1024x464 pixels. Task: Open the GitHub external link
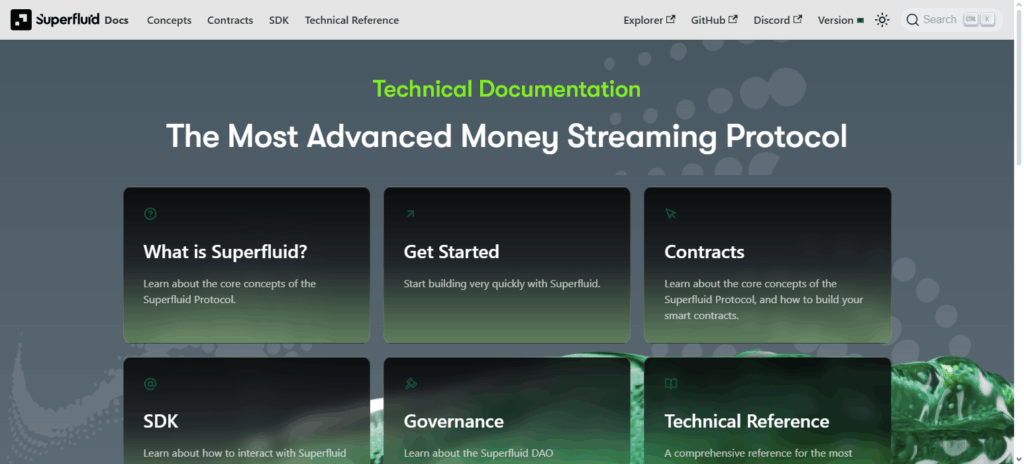coord(714,20)
